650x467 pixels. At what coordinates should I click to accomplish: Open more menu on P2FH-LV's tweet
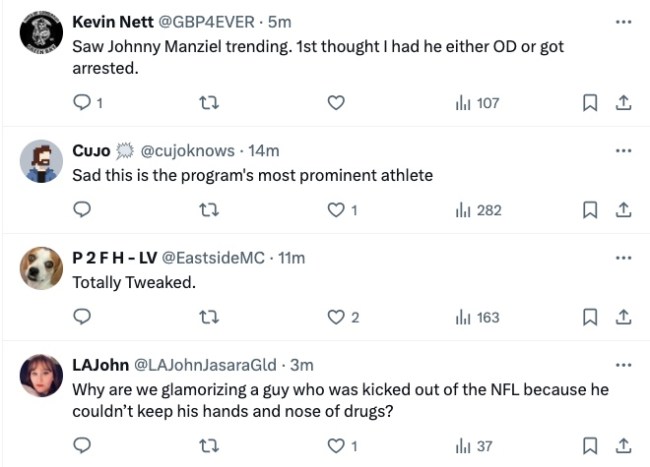tap(623, 258)
